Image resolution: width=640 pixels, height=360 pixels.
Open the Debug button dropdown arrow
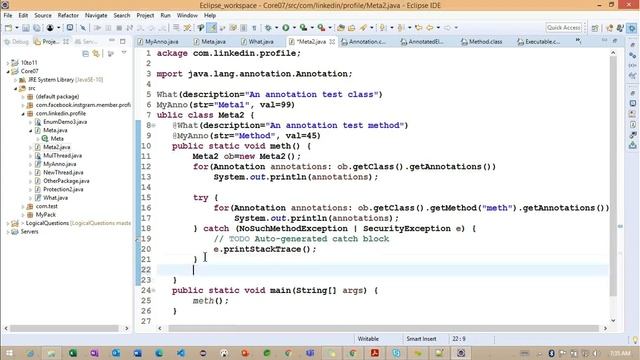pyautogui.click(x=276, y=28)
